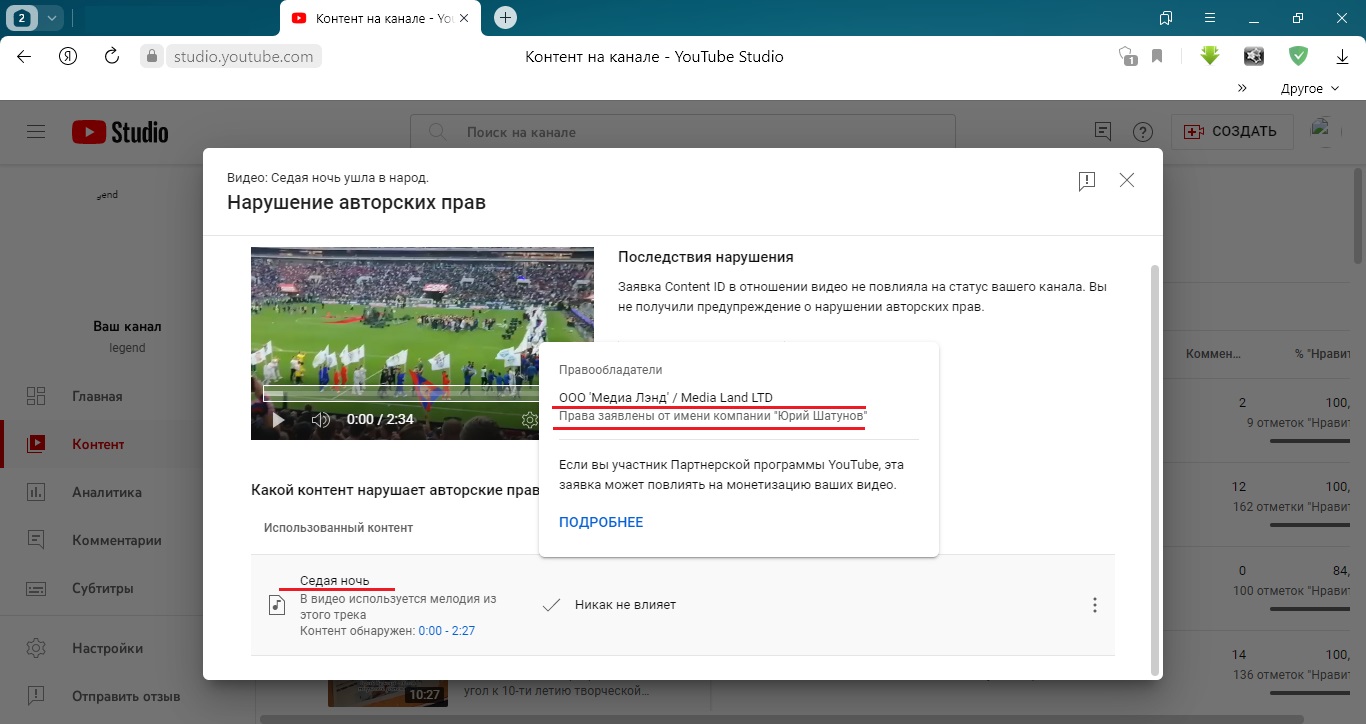Close the Контент на канале browser tab
The image size is (1366, 724).
pos(464,18)
